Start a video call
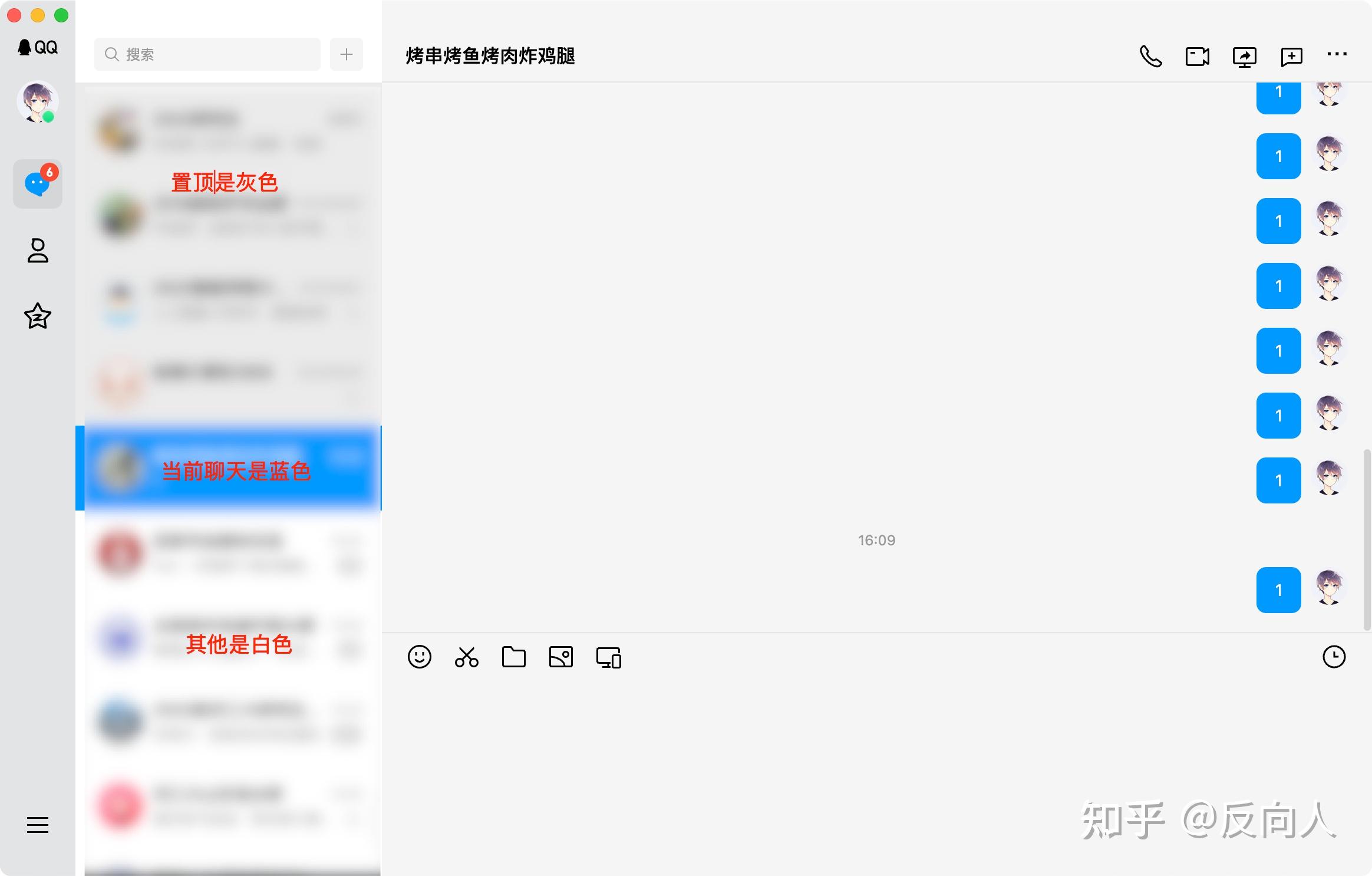Image resolution: width=1372 pixels, height=876 pixels. pyautogui.click(x=1197, y=55)
